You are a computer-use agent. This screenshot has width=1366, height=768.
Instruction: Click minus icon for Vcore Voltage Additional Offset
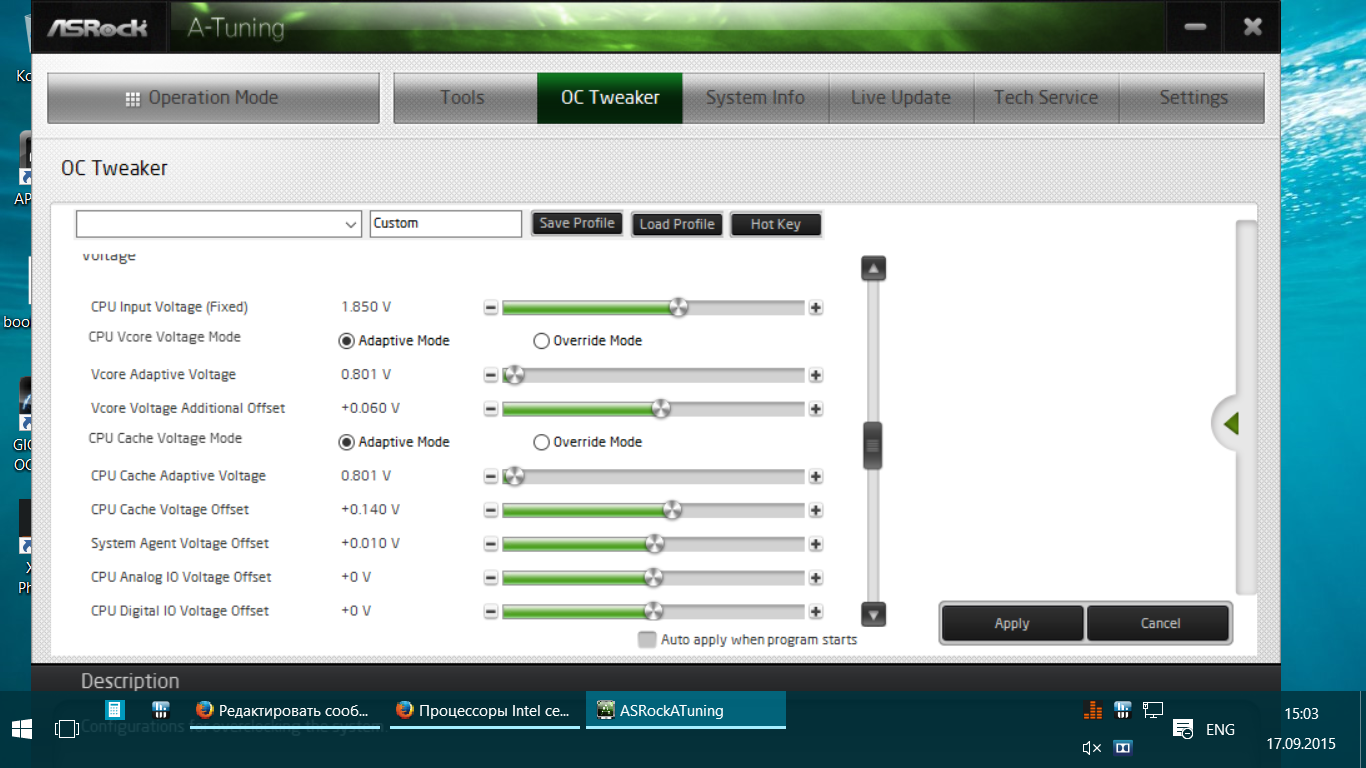(x=490, y=409)
